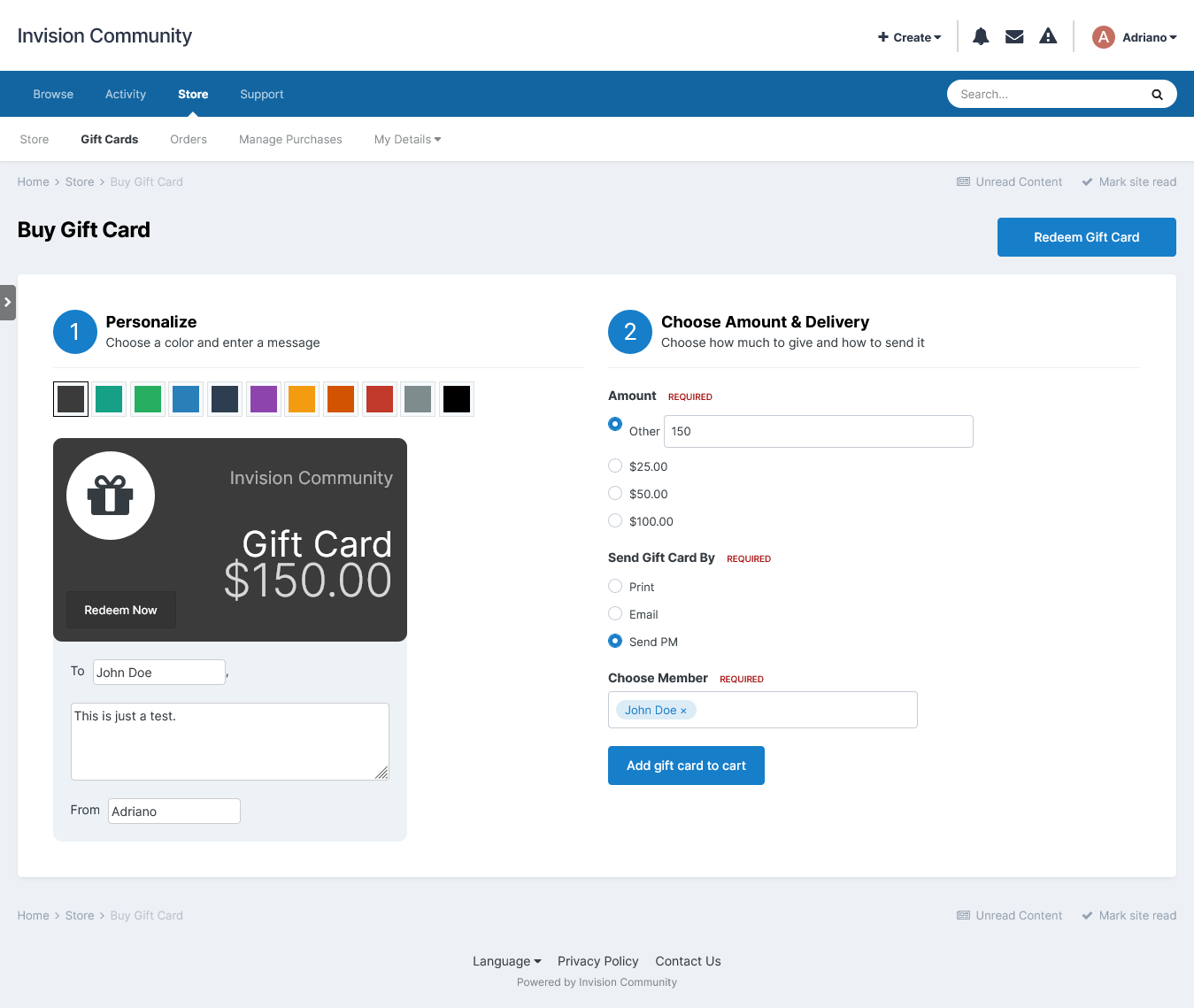Screen dimensions: 1194x1008
Task: Click the Other amount input field
Action: tap(819, 431)
